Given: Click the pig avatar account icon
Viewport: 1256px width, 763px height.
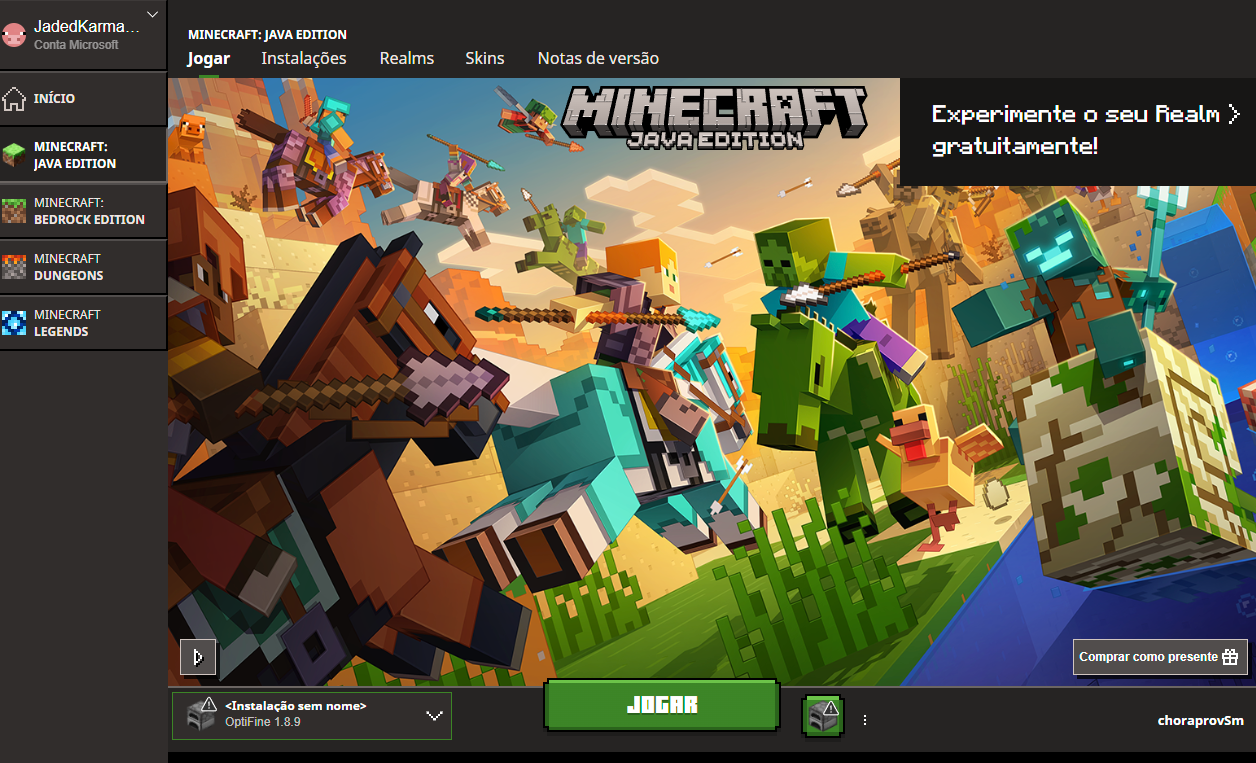Looking at the screenshot, I should [14, 35].
